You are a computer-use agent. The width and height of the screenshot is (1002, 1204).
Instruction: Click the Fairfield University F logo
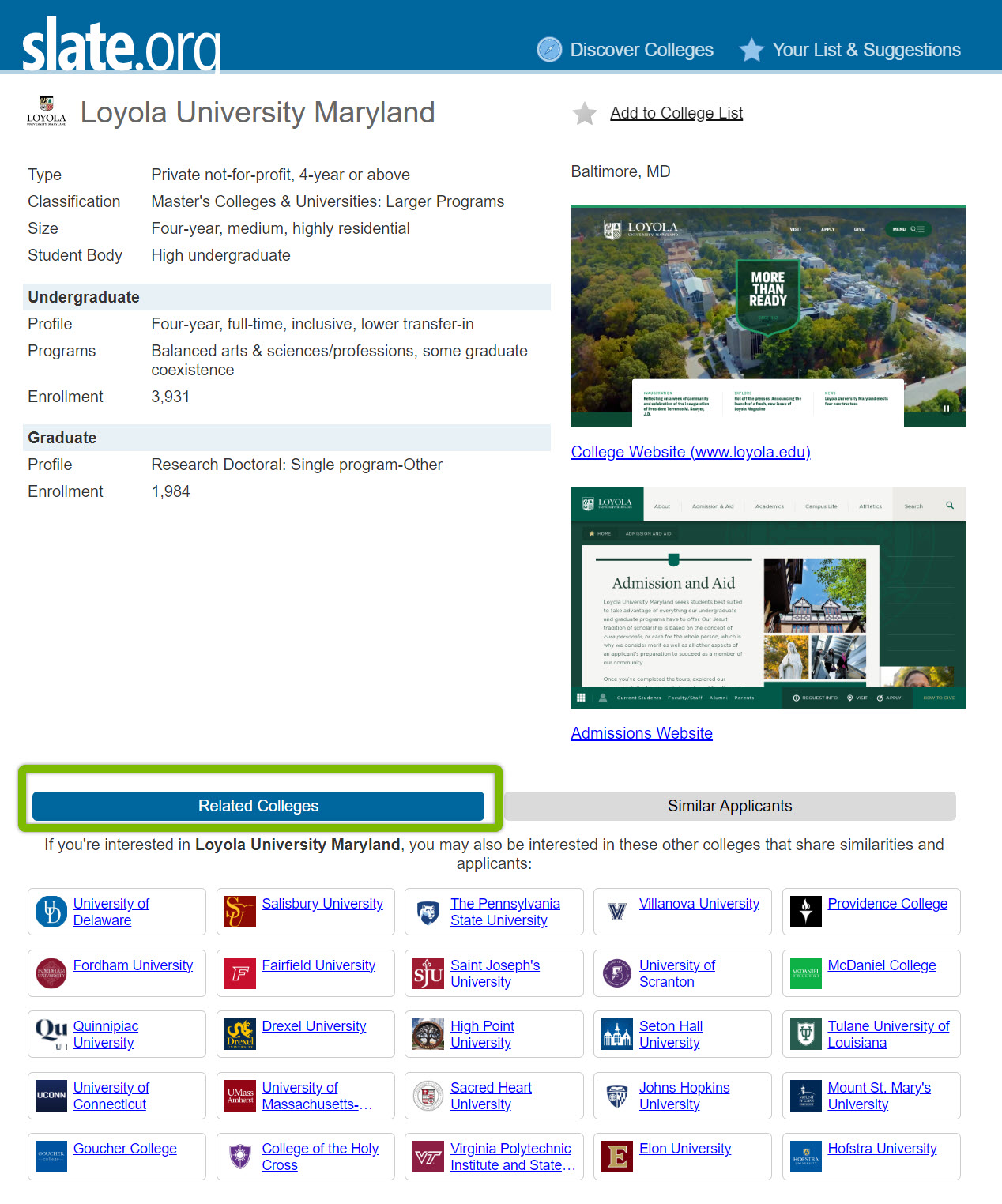[240, 973]
